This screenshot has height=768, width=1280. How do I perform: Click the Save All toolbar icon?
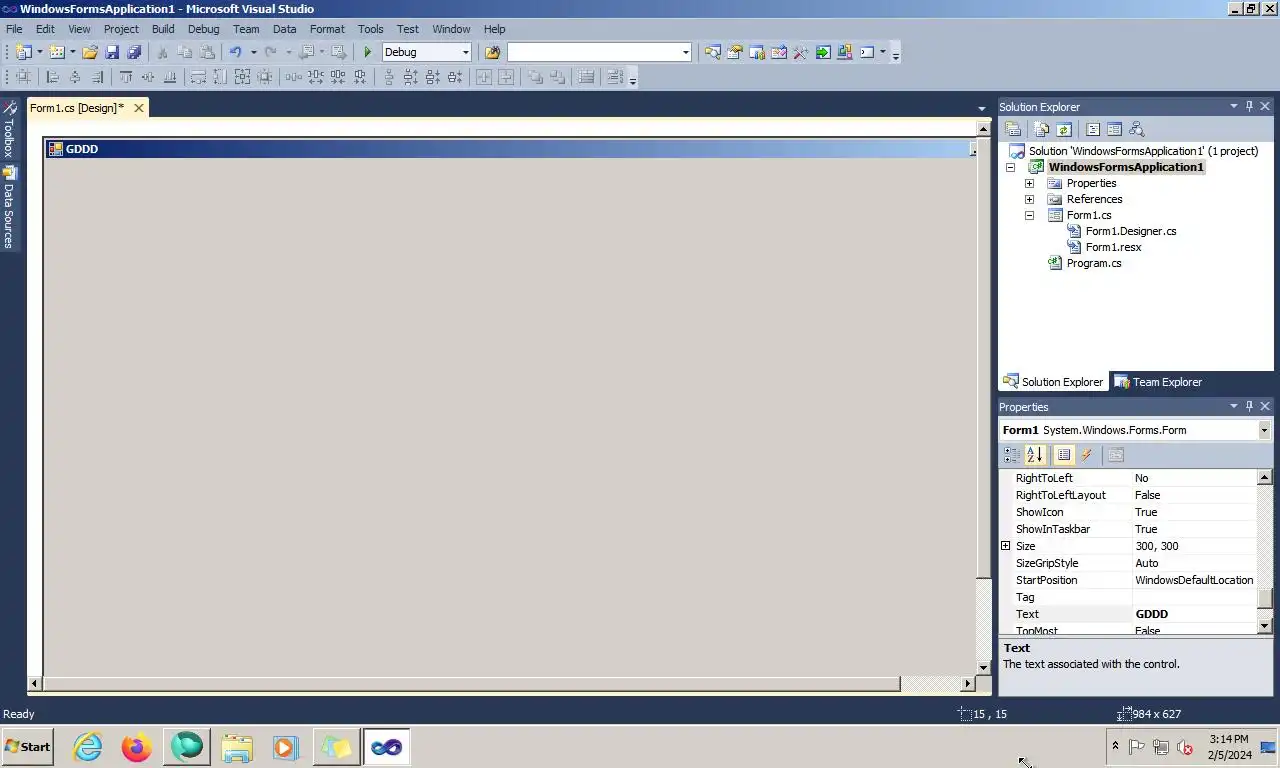click(134, 52)
